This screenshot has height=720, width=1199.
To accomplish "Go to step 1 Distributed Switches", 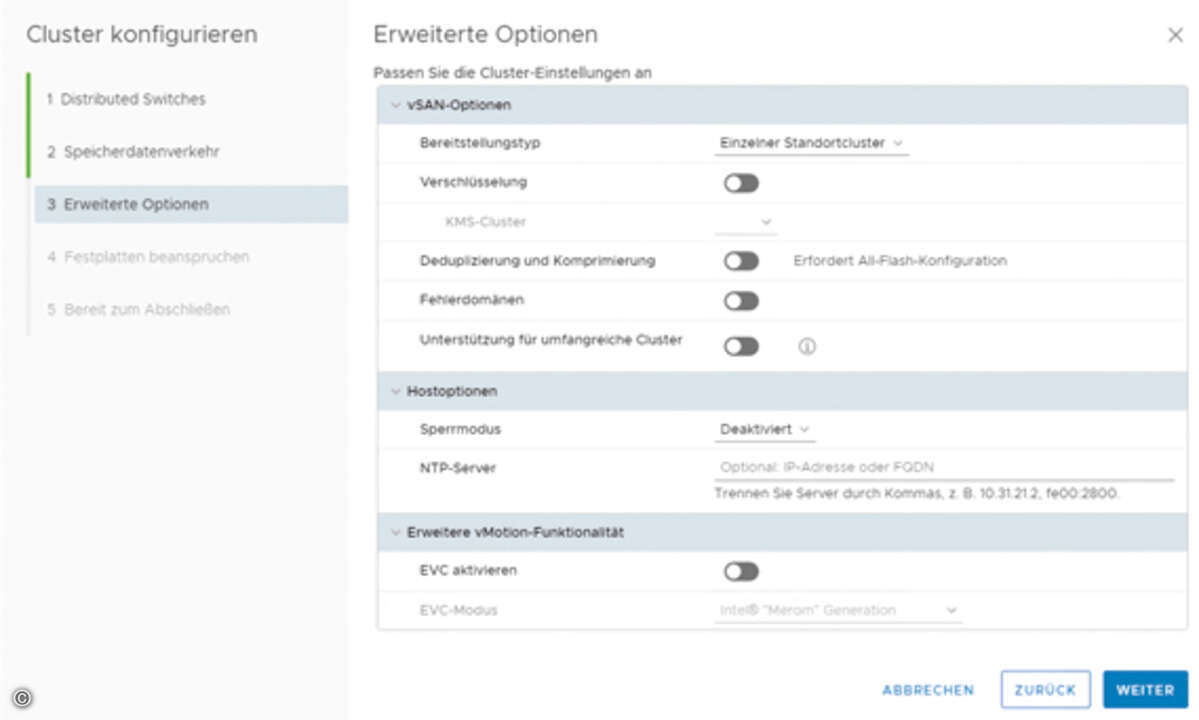I will [126, 99].
